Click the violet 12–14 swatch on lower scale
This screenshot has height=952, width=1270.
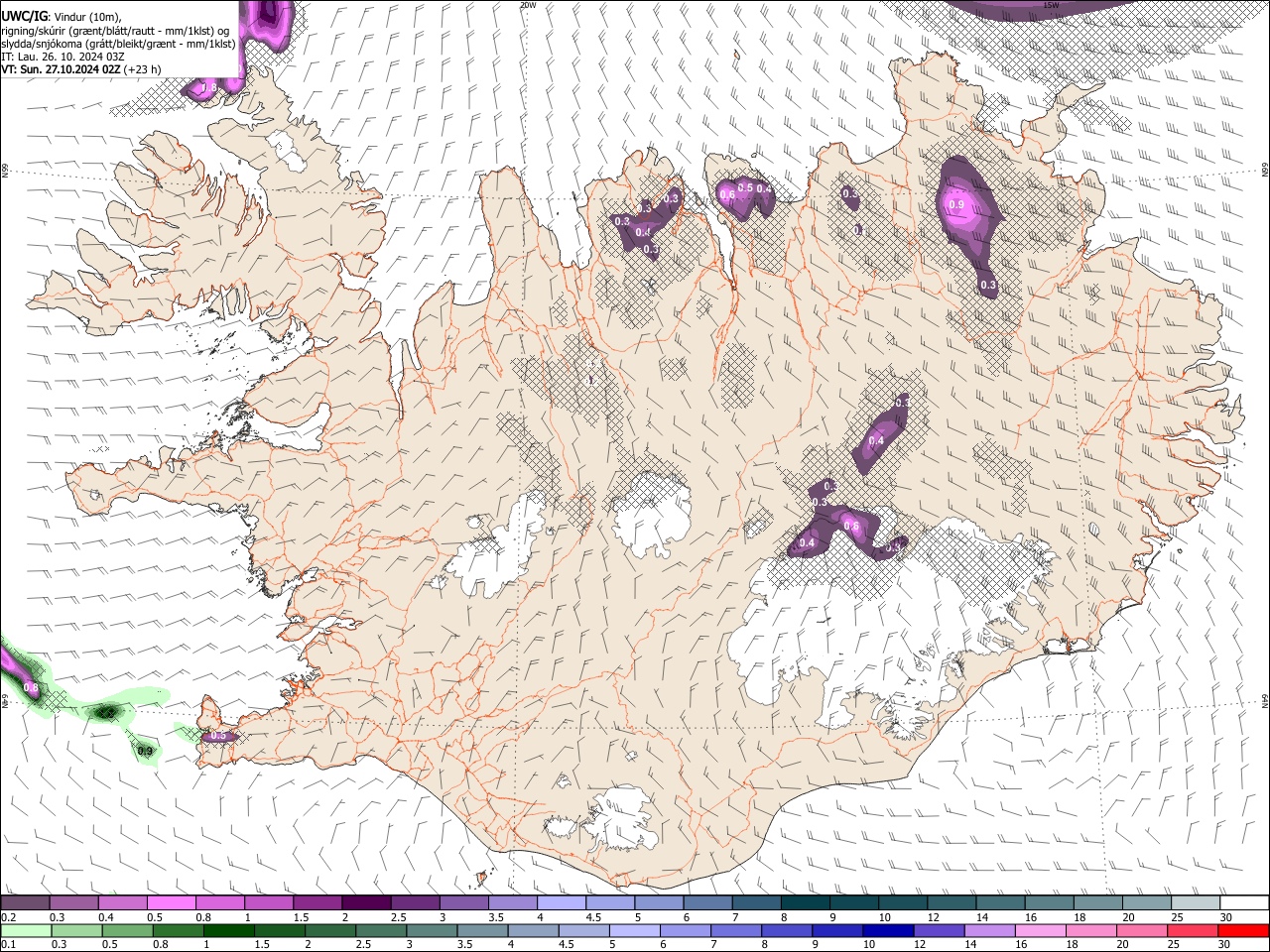point(940,930)
